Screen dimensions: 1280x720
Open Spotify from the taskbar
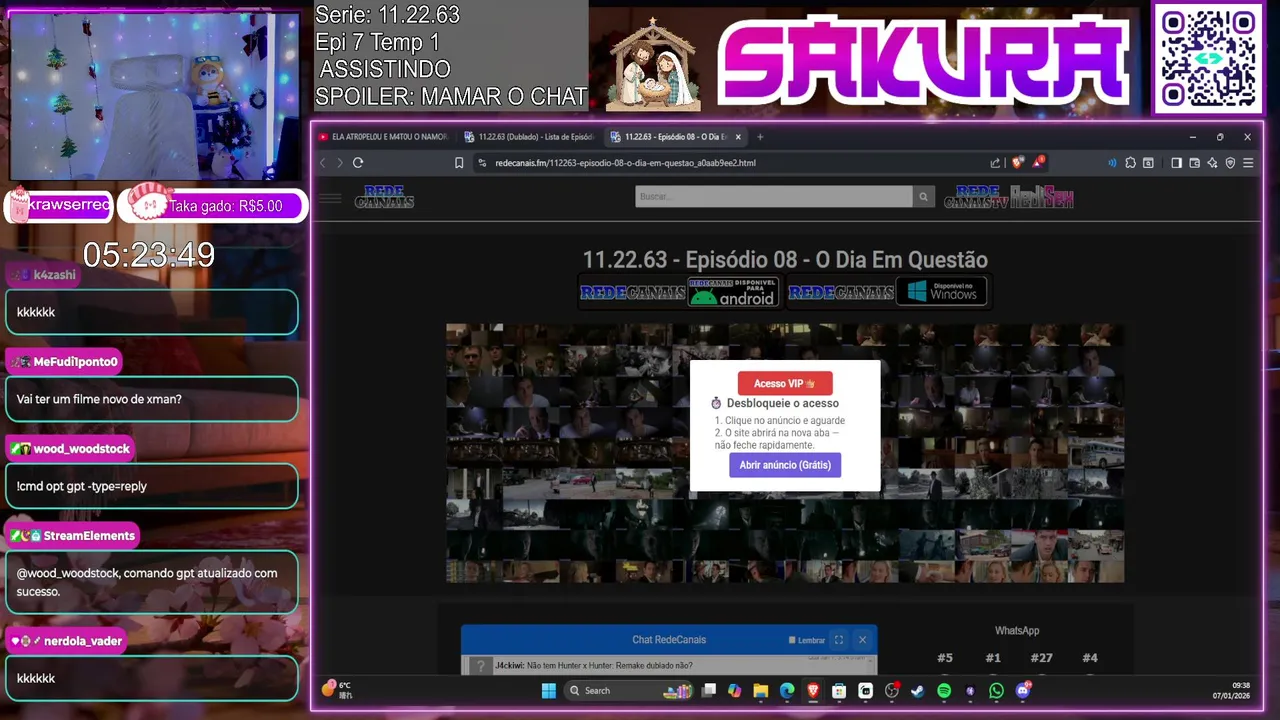(944, 690)
